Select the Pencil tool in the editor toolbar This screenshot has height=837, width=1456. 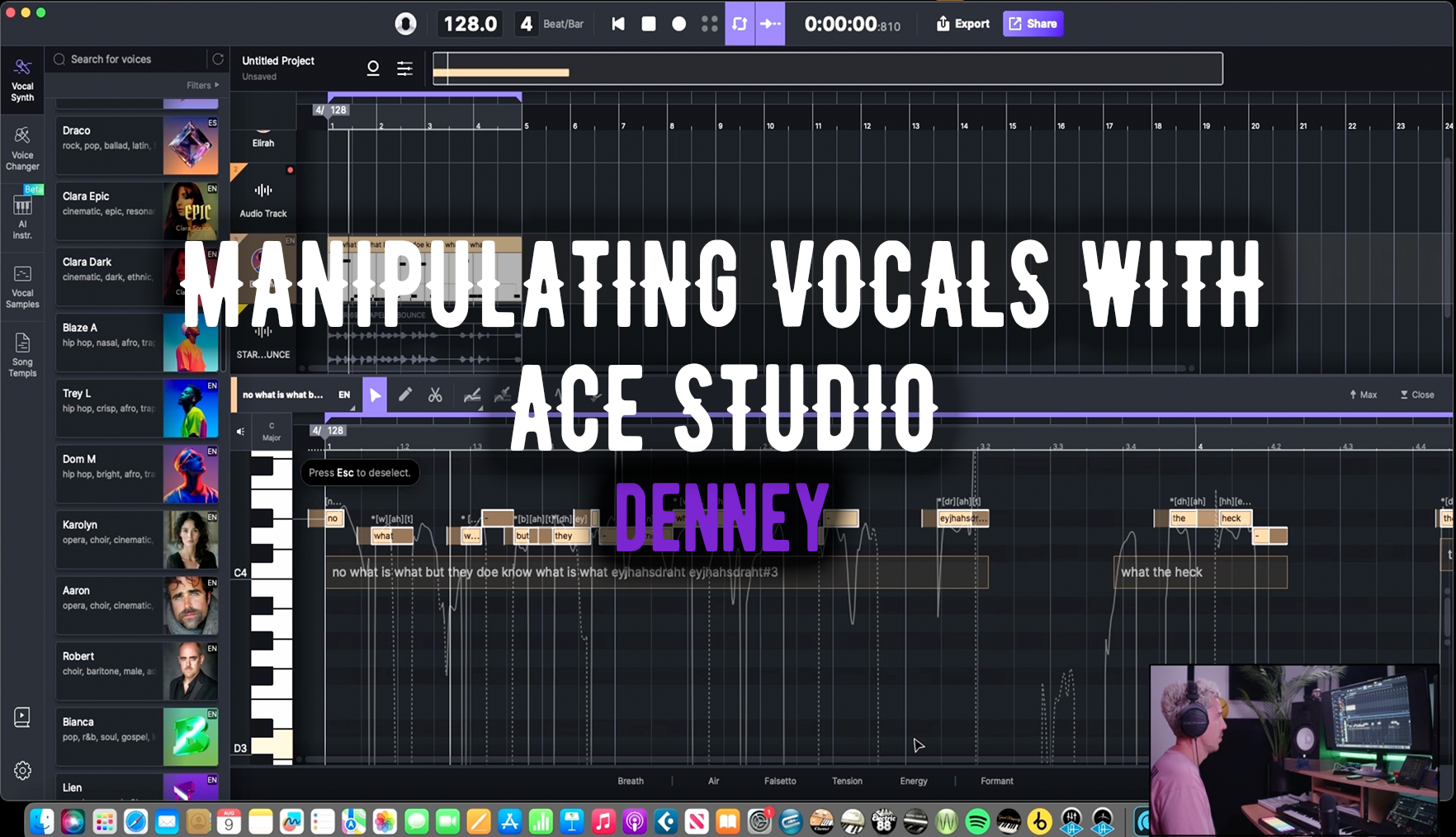pos(404,395)
